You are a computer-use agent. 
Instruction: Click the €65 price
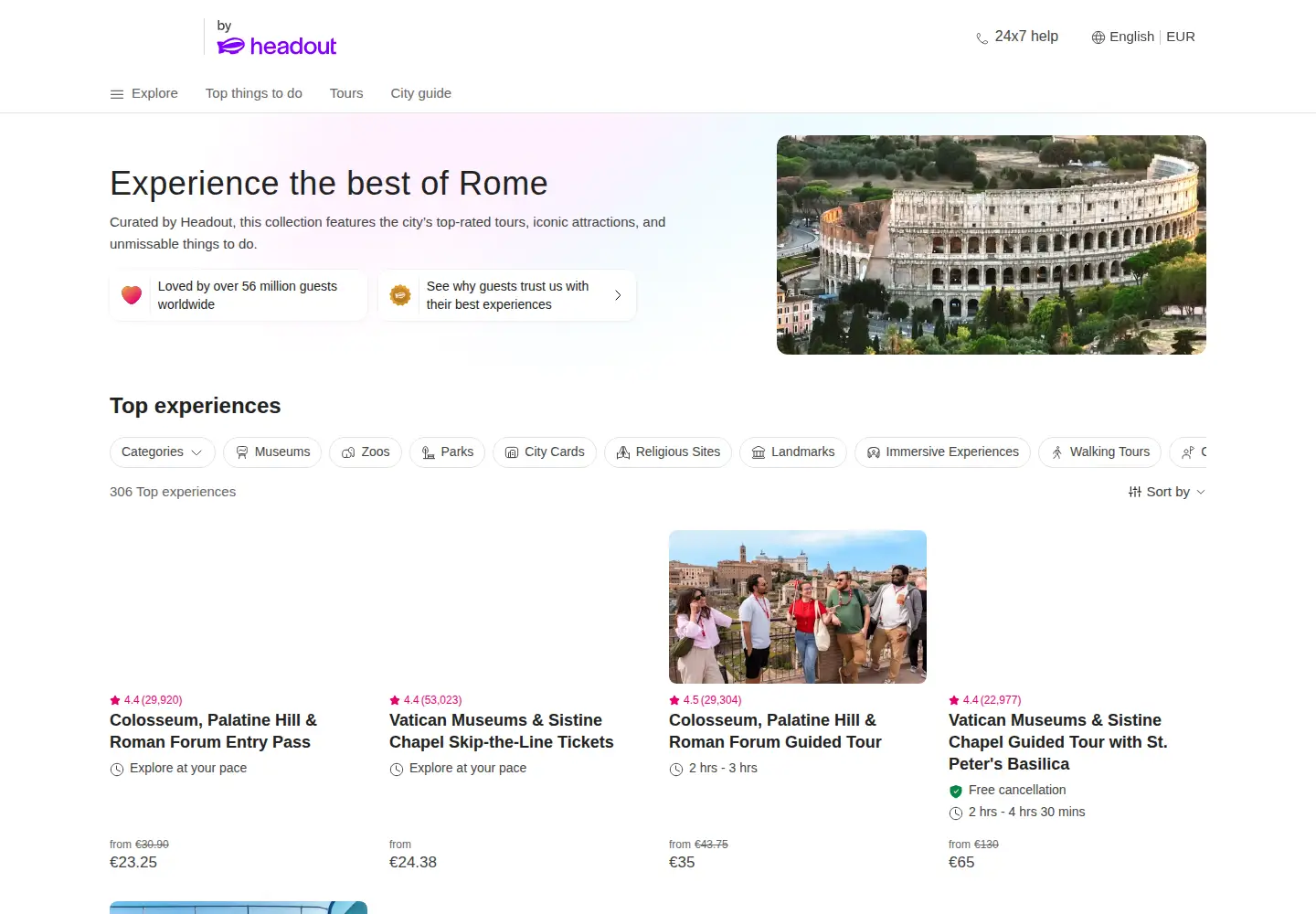[961, 862]
